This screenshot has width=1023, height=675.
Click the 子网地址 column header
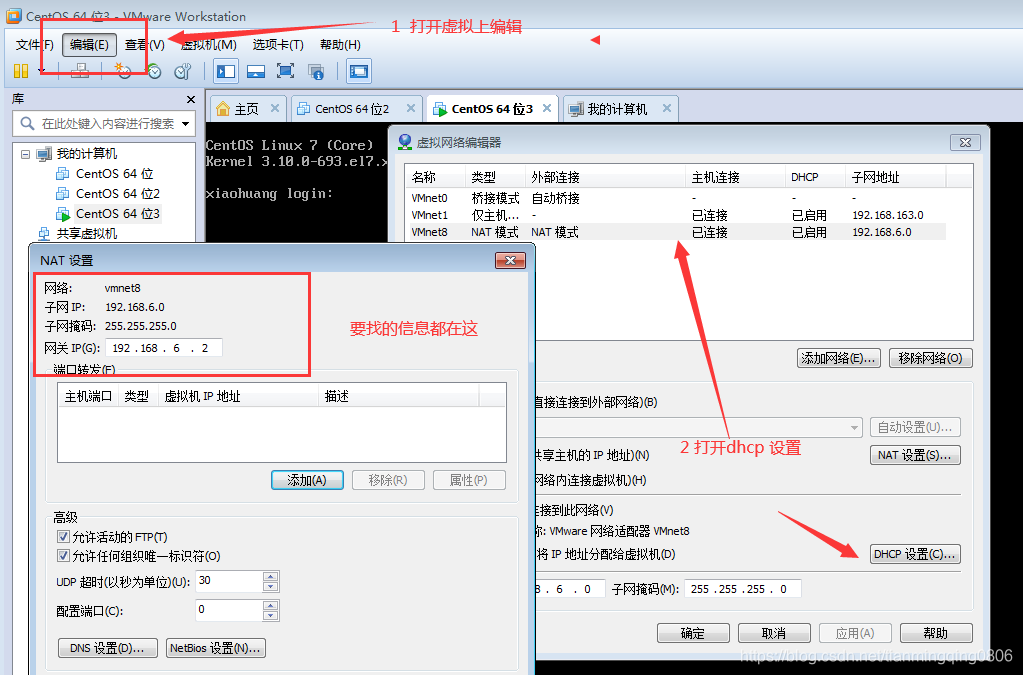895,177
